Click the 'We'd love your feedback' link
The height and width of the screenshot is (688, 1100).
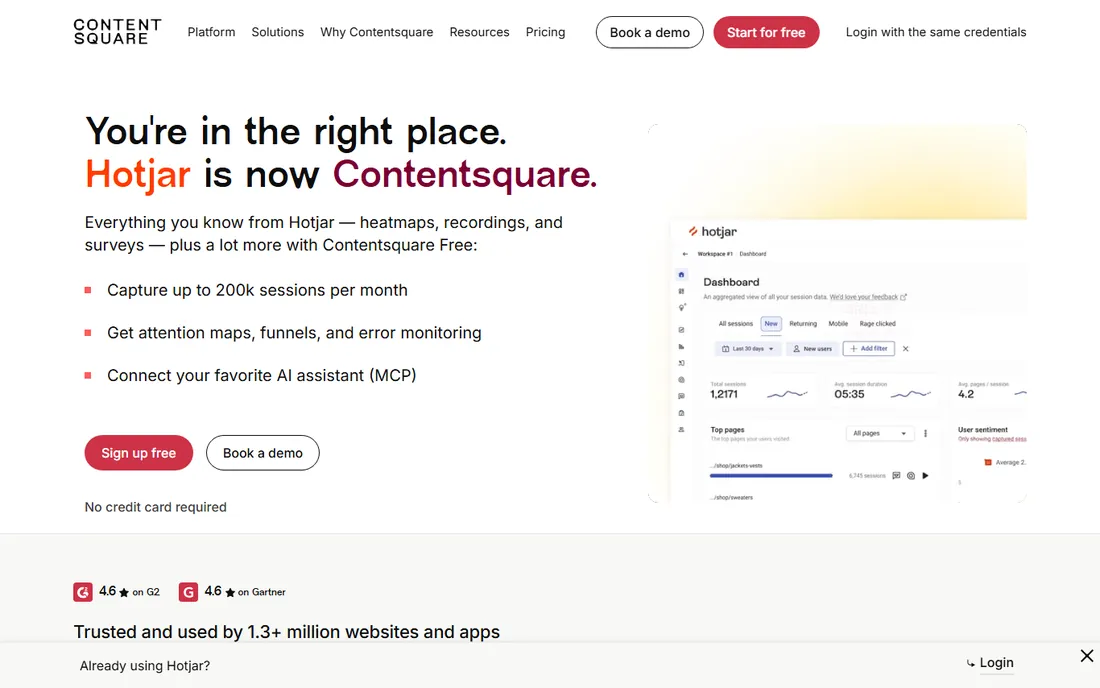(864, 297)
